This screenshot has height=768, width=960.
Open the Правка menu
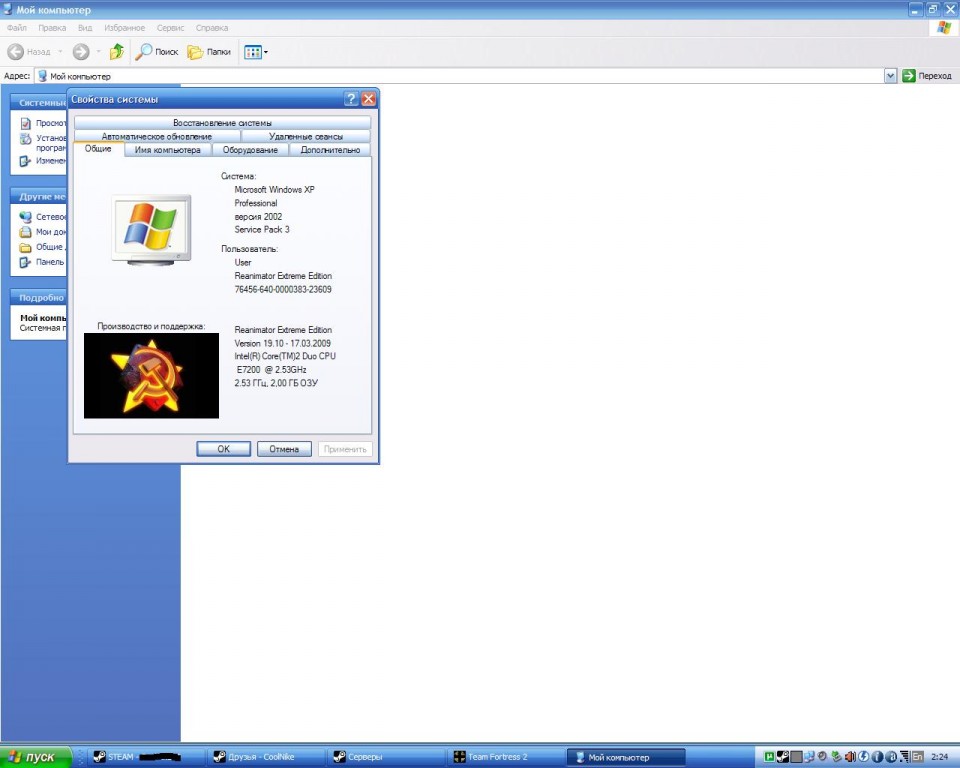pyautogui.click(x=52, y=28)
